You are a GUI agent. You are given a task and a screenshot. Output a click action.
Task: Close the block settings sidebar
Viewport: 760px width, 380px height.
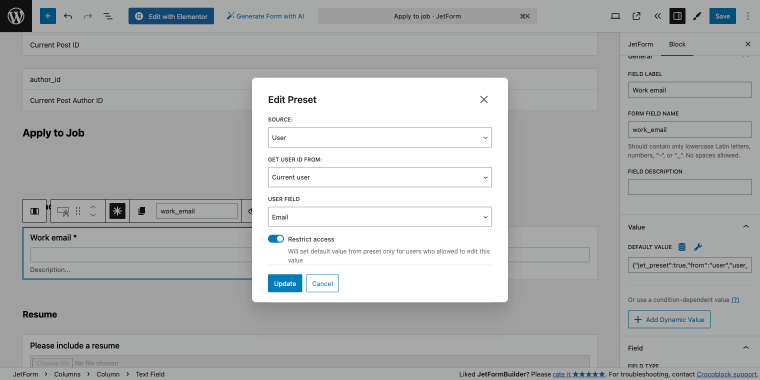click(748, 44)
